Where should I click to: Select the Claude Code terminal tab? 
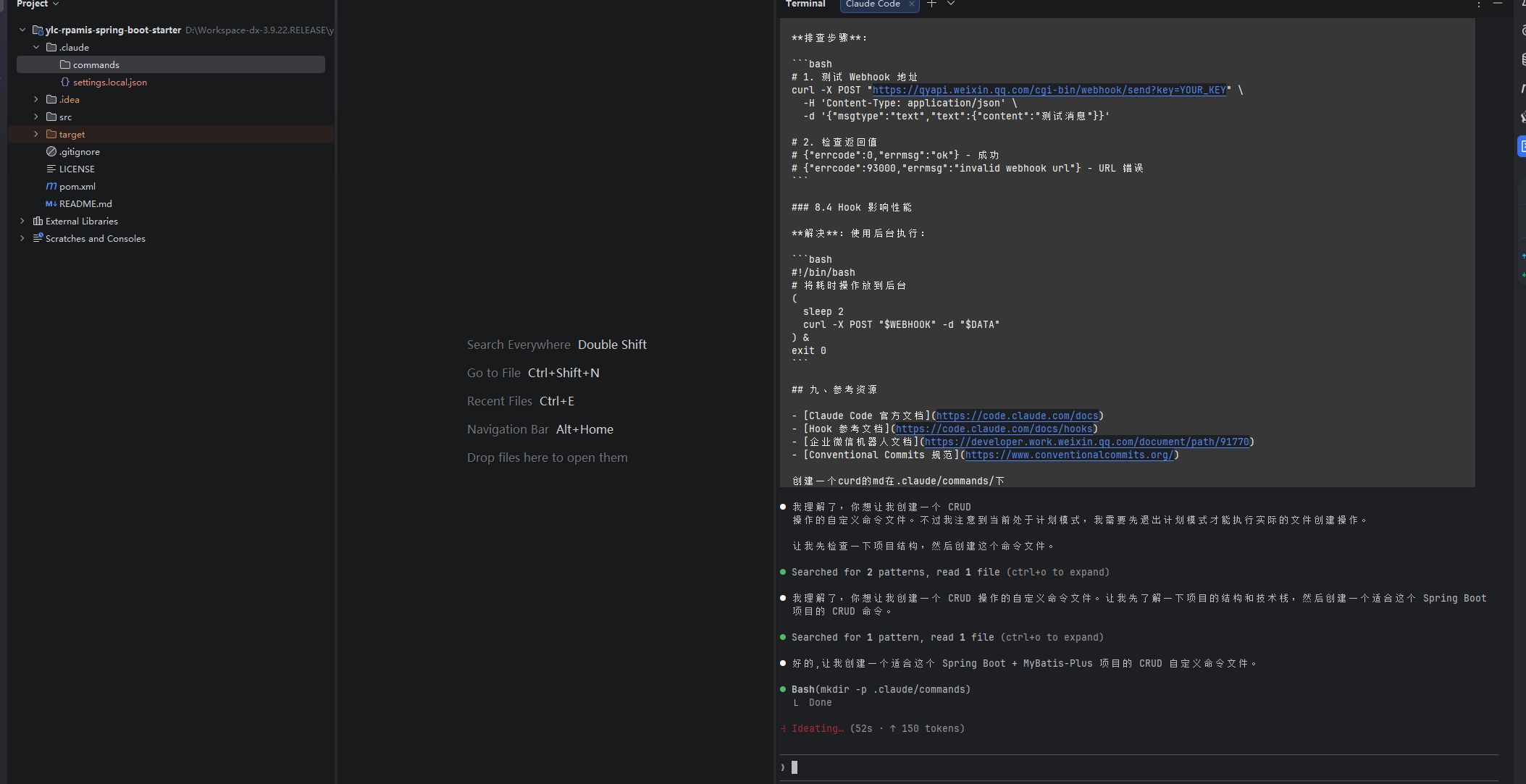click(x=873, y=4)
